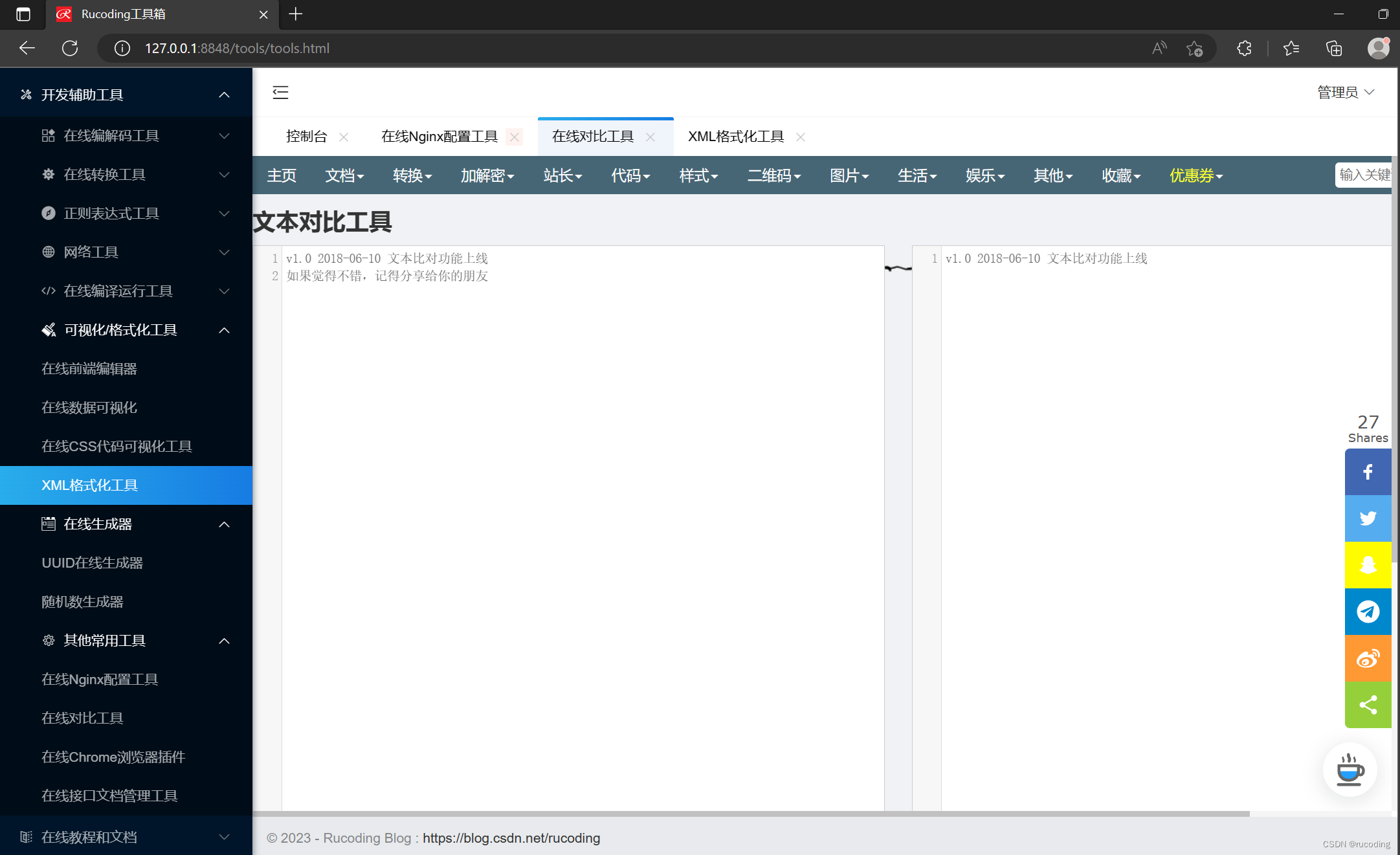Share via the Twitter button

1367,518
